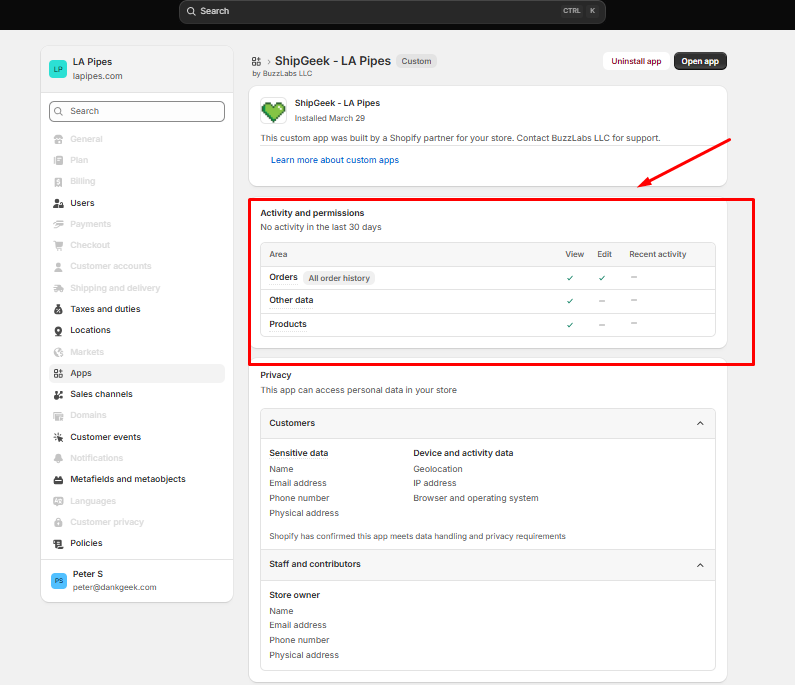Click the All order history badge
Screen dimensions: 795x685
(x=339, y=278)
